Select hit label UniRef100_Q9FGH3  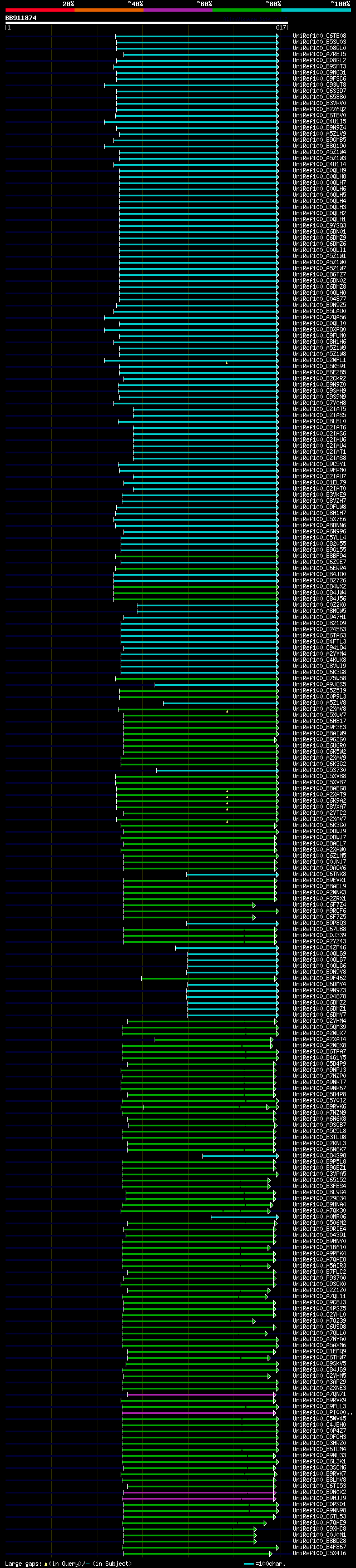(319, 1437)
